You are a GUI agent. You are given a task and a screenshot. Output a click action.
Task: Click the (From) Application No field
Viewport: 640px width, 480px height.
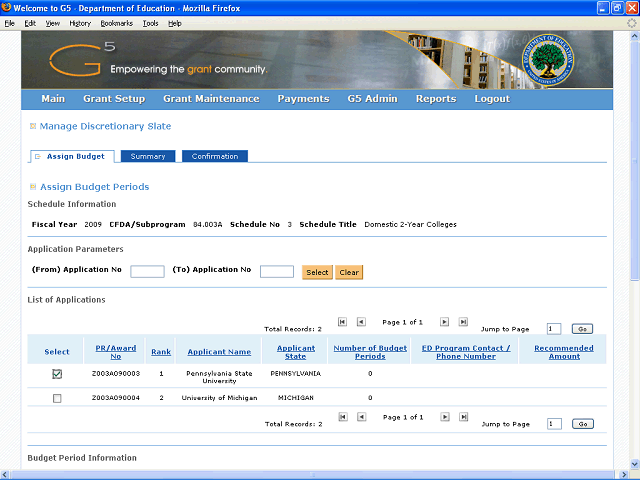click(147, 272)
